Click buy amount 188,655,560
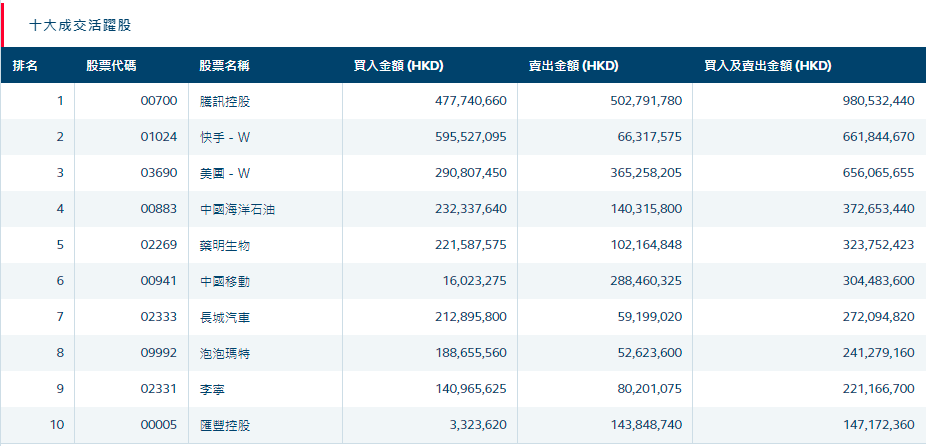Screen dimensions: 926x446 (x=471, y=353)
